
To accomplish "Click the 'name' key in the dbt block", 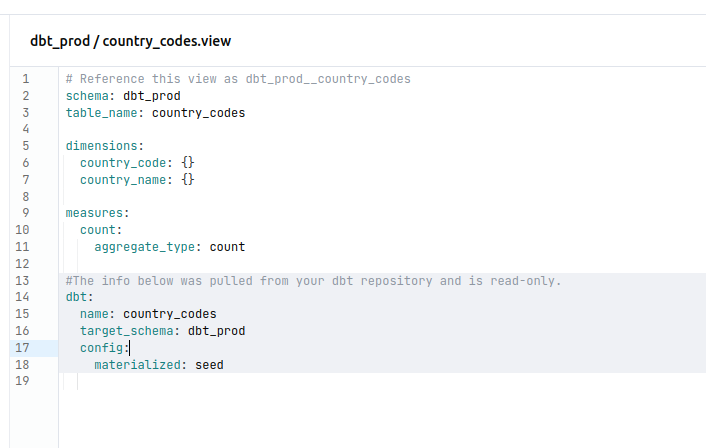I will (97, 314).
